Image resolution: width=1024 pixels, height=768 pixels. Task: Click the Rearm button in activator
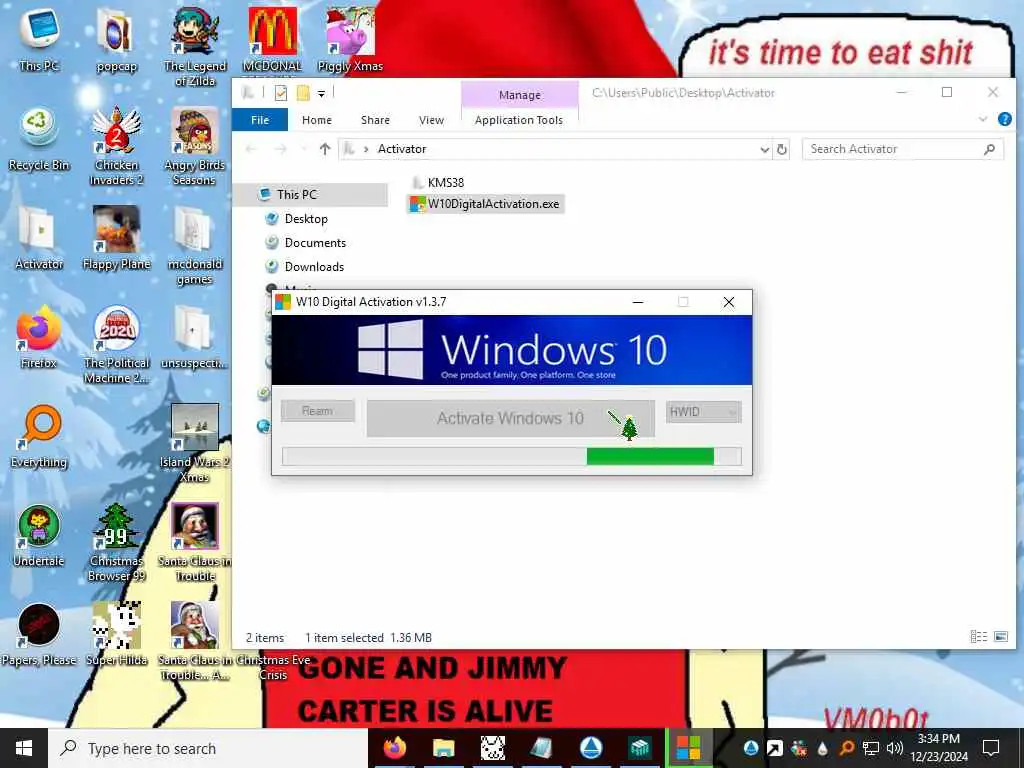[x=318, y=411]
